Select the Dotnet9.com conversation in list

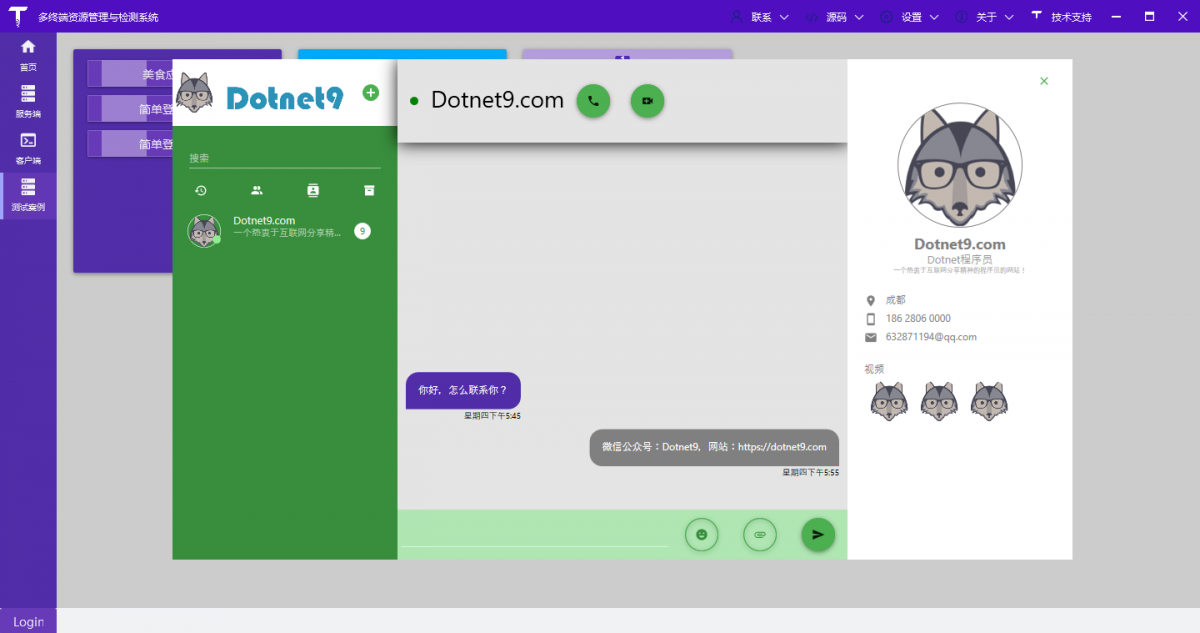tap(280, 231)
